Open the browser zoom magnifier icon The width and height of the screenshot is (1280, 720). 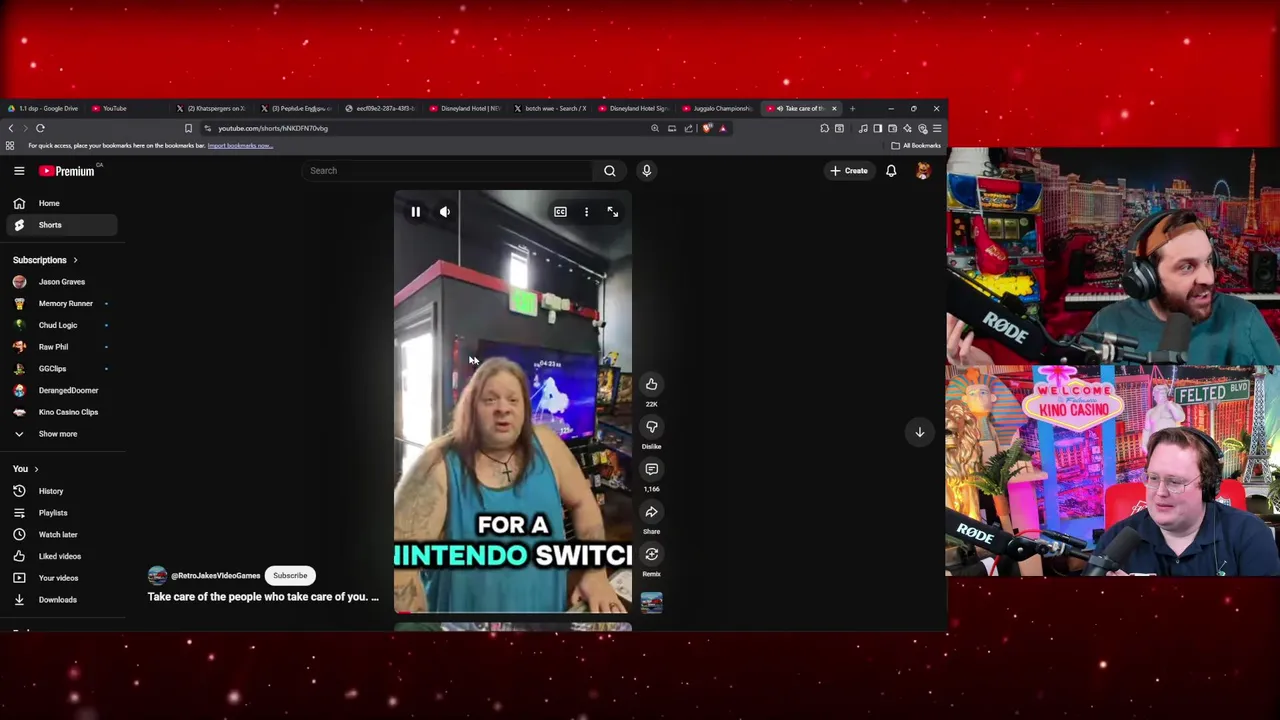tap(655, 128)
